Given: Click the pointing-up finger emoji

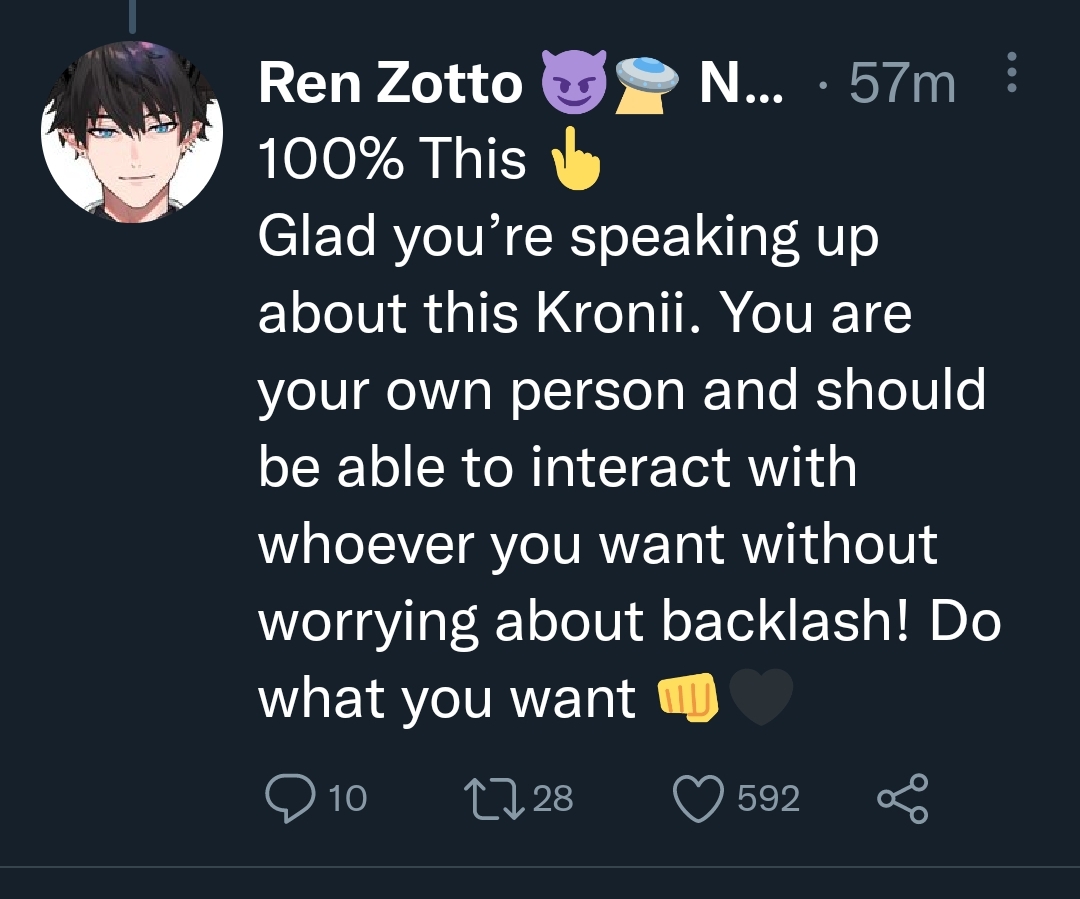Looking at the screenshot, I should pos(577,160).
